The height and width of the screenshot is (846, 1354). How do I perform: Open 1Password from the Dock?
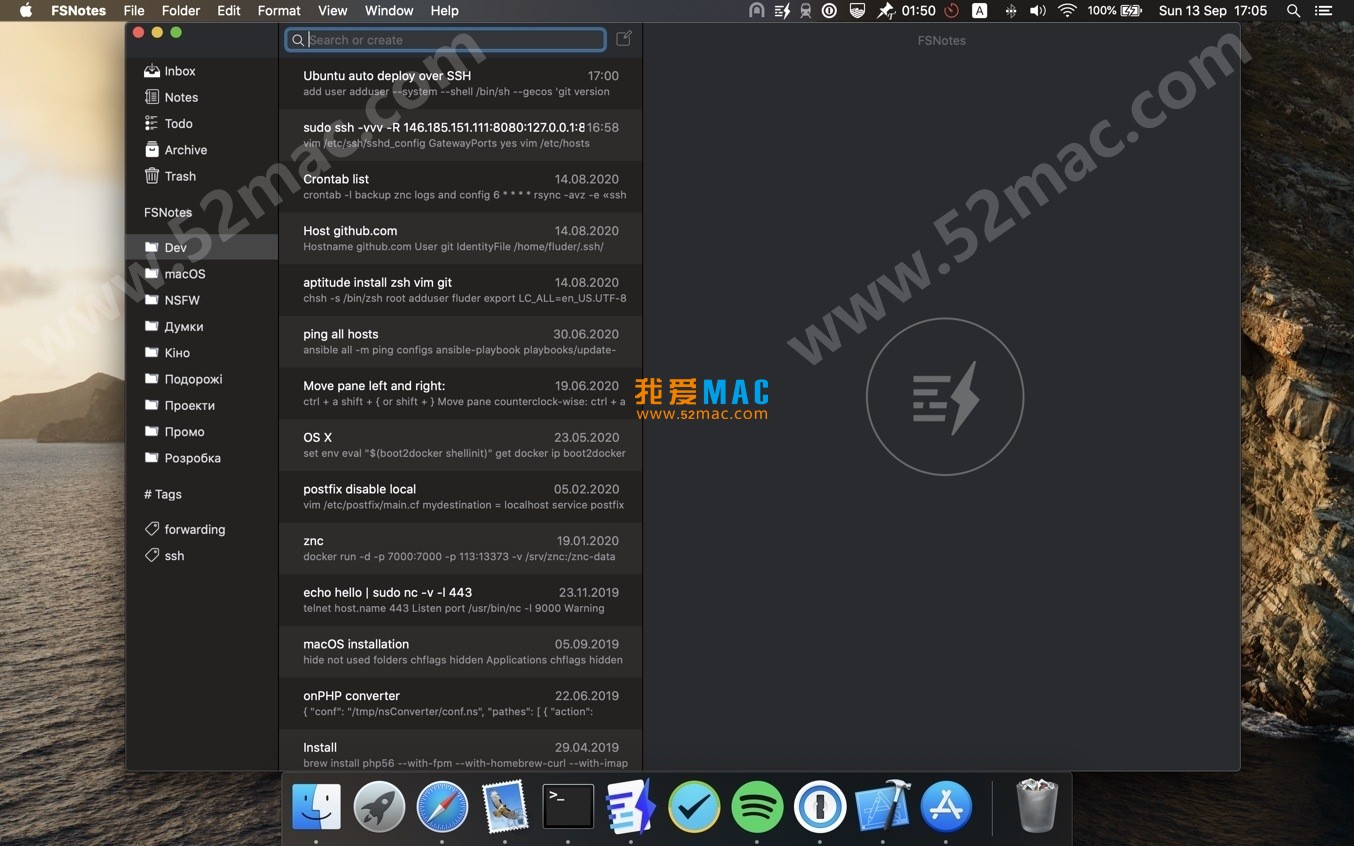pos(820,806)
